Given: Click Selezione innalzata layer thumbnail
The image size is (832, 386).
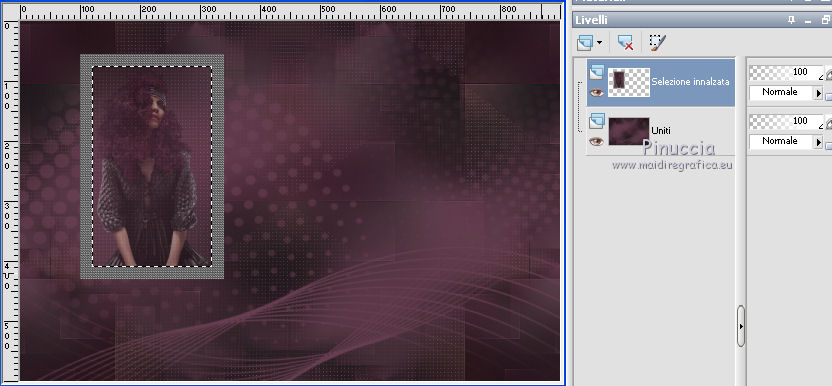Looking at the screenshot, I should coord(629,82).
